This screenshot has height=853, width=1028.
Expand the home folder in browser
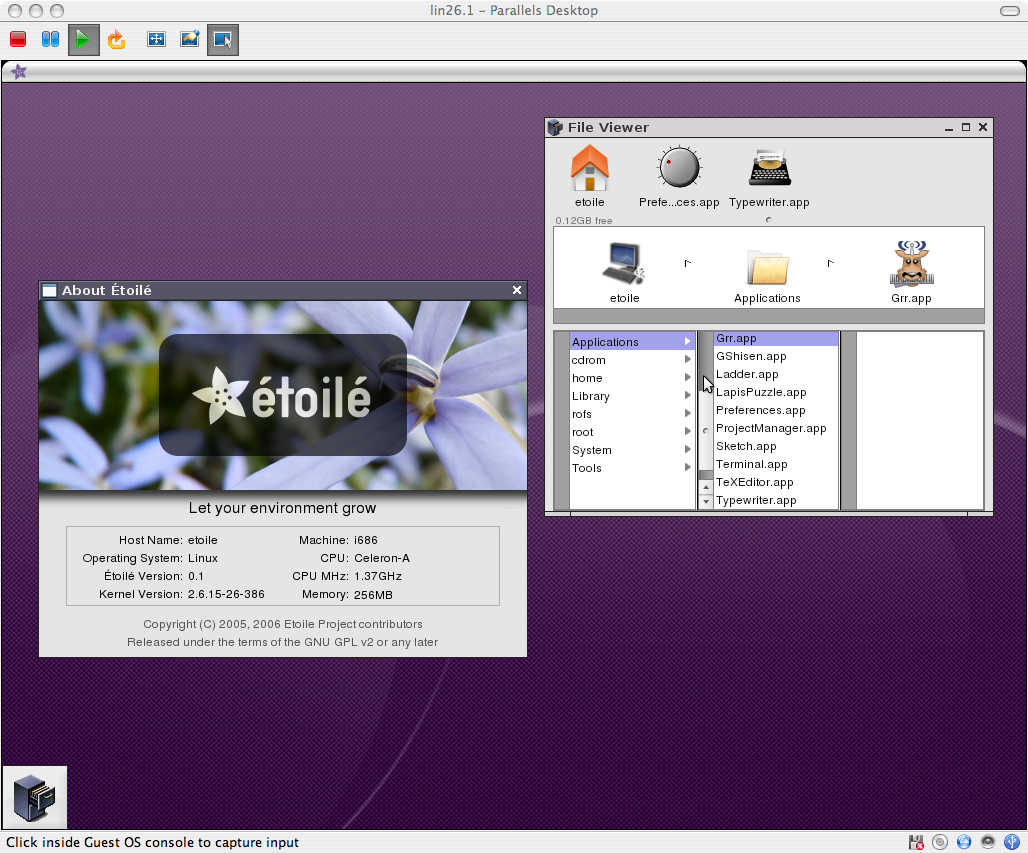click(687, 378)
